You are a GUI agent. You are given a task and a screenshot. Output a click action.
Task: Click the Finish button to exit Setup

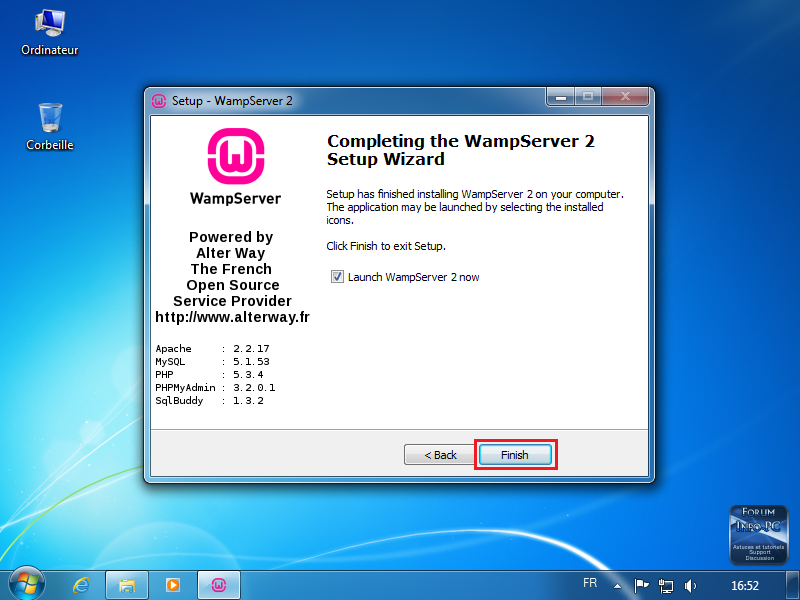point(515,455)
